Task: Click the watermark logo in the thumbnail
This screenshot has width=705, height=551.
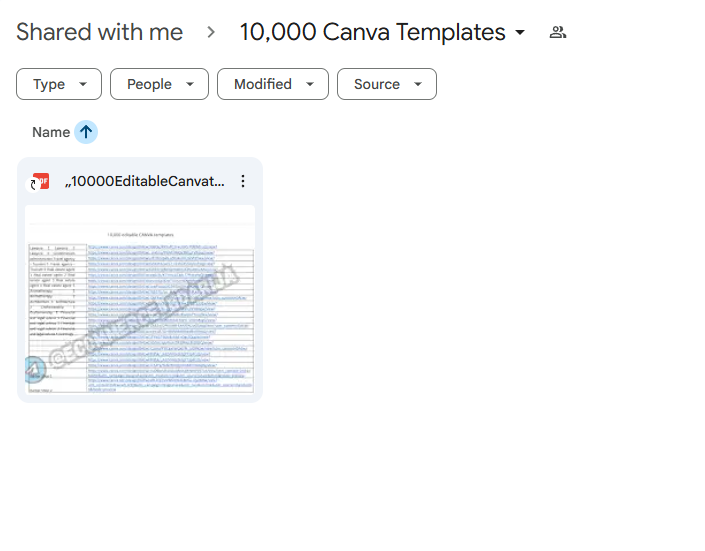Action: click(34, 369)
